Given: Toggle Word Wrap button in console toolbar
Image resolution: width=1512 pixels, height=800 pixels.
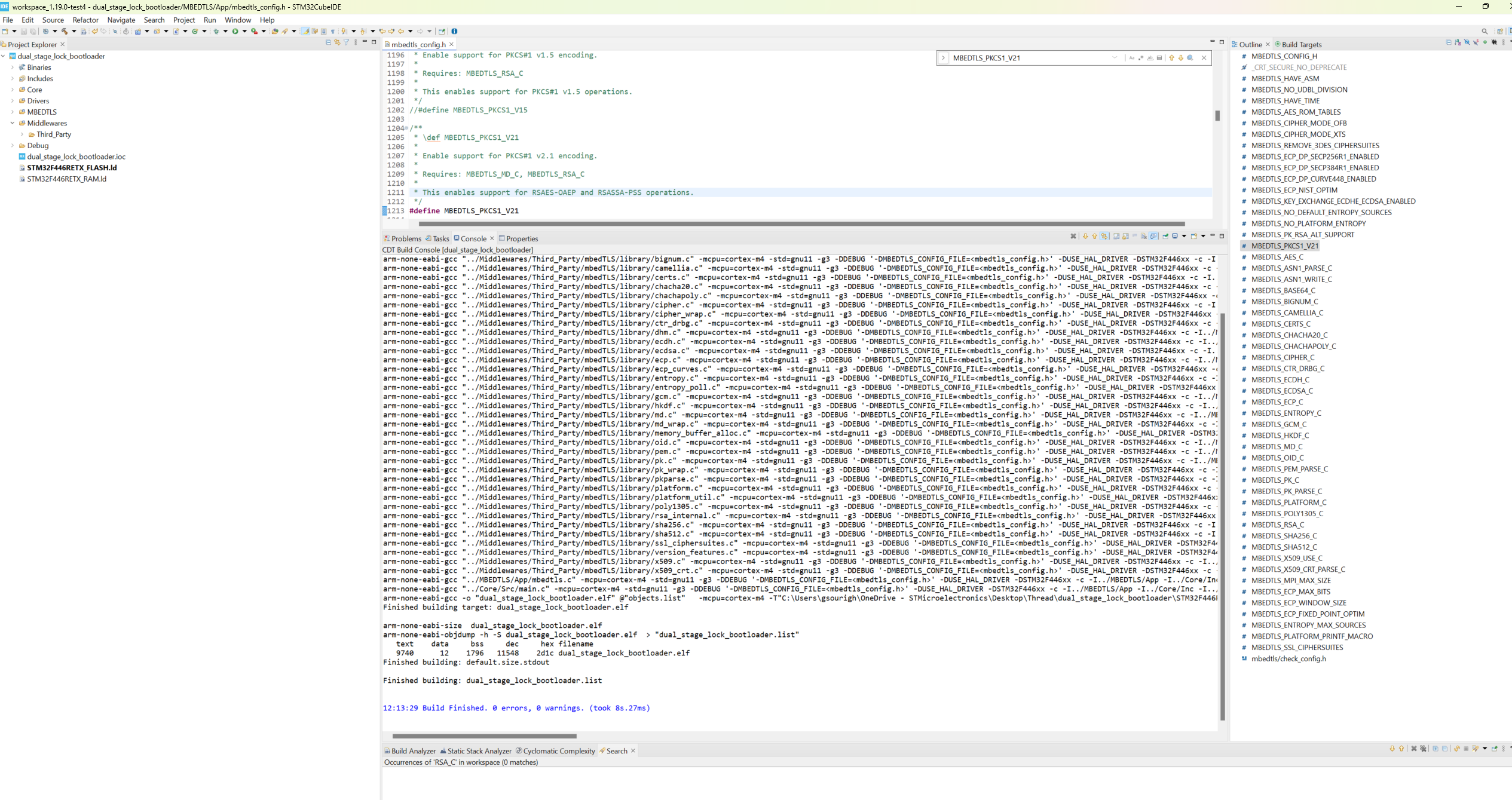Looking at the screenshot, I should [1134, 236].
